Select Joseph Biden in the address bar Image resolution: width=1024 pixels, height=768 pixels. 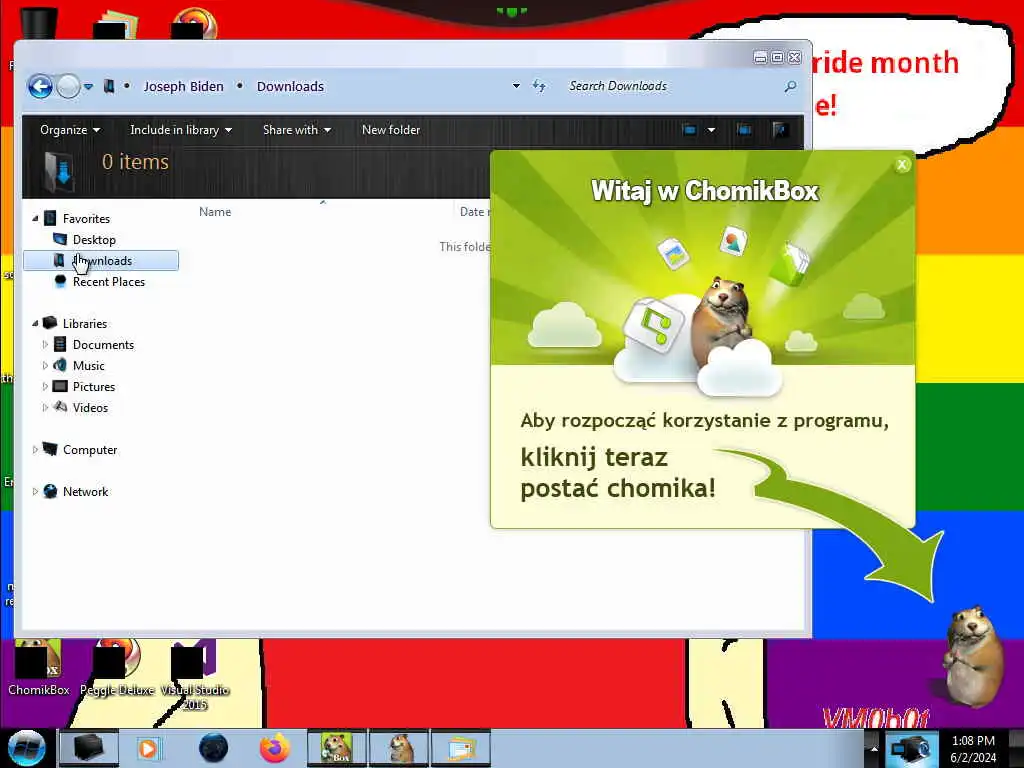point(184,86)
